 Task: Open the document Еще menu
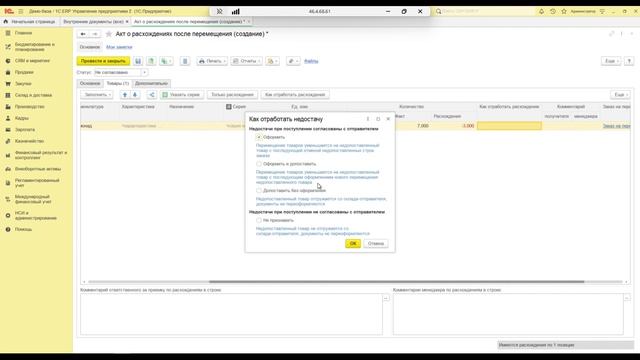pyautogui.click(x=611, y=61)
